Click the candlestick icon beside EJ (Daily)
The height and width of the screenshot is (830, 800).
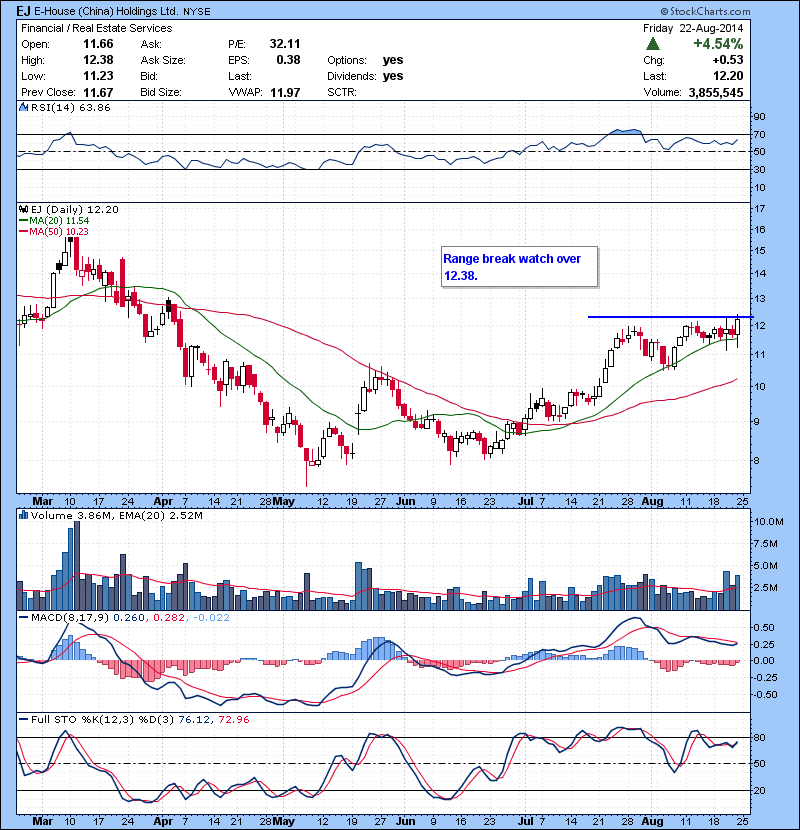23,209
